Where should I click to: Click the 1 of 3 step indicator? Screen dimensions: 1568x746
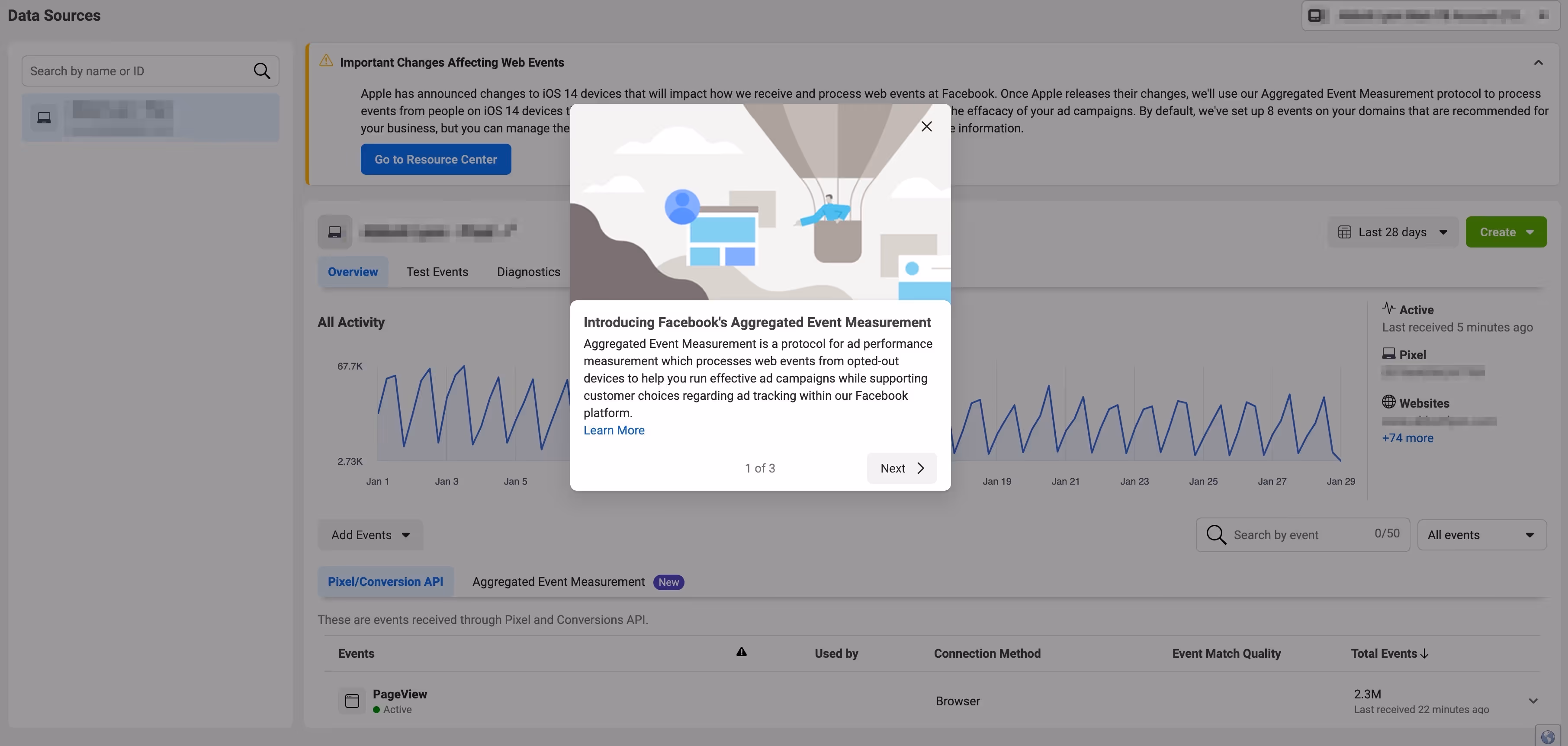click(760, 468)
